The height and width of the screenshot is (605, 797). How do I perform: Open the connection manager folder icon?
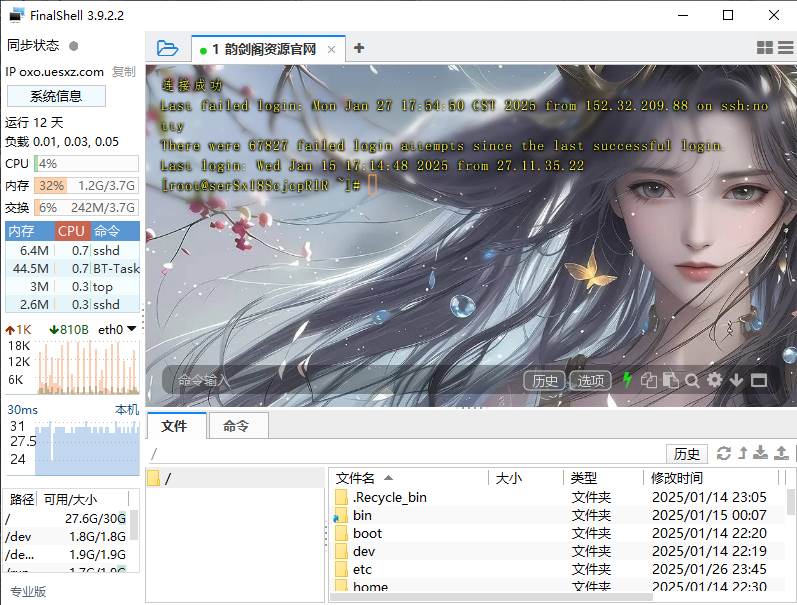point(167,48)
